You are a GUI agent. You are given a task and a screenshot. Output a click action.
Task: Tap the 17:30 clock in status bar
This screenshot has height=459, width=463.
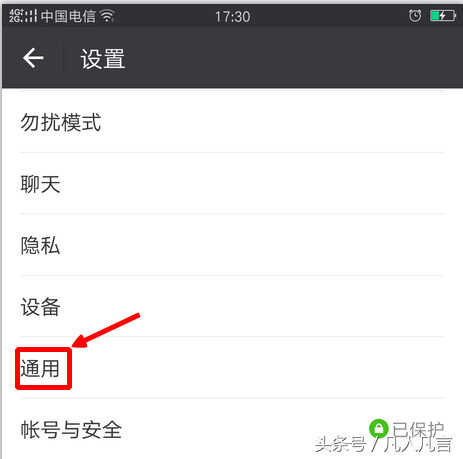coord(233,16)
